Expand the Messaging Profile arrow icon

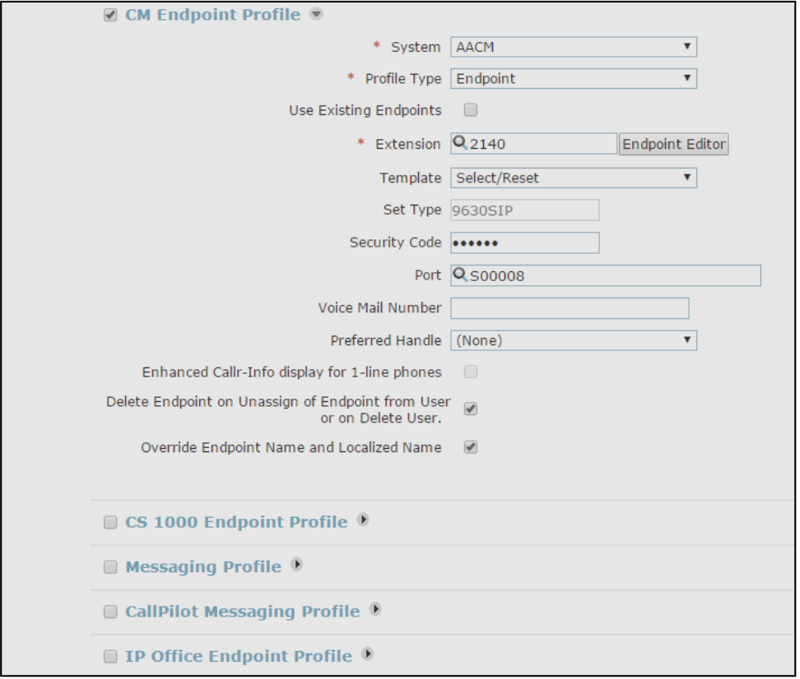coord(297,565)
